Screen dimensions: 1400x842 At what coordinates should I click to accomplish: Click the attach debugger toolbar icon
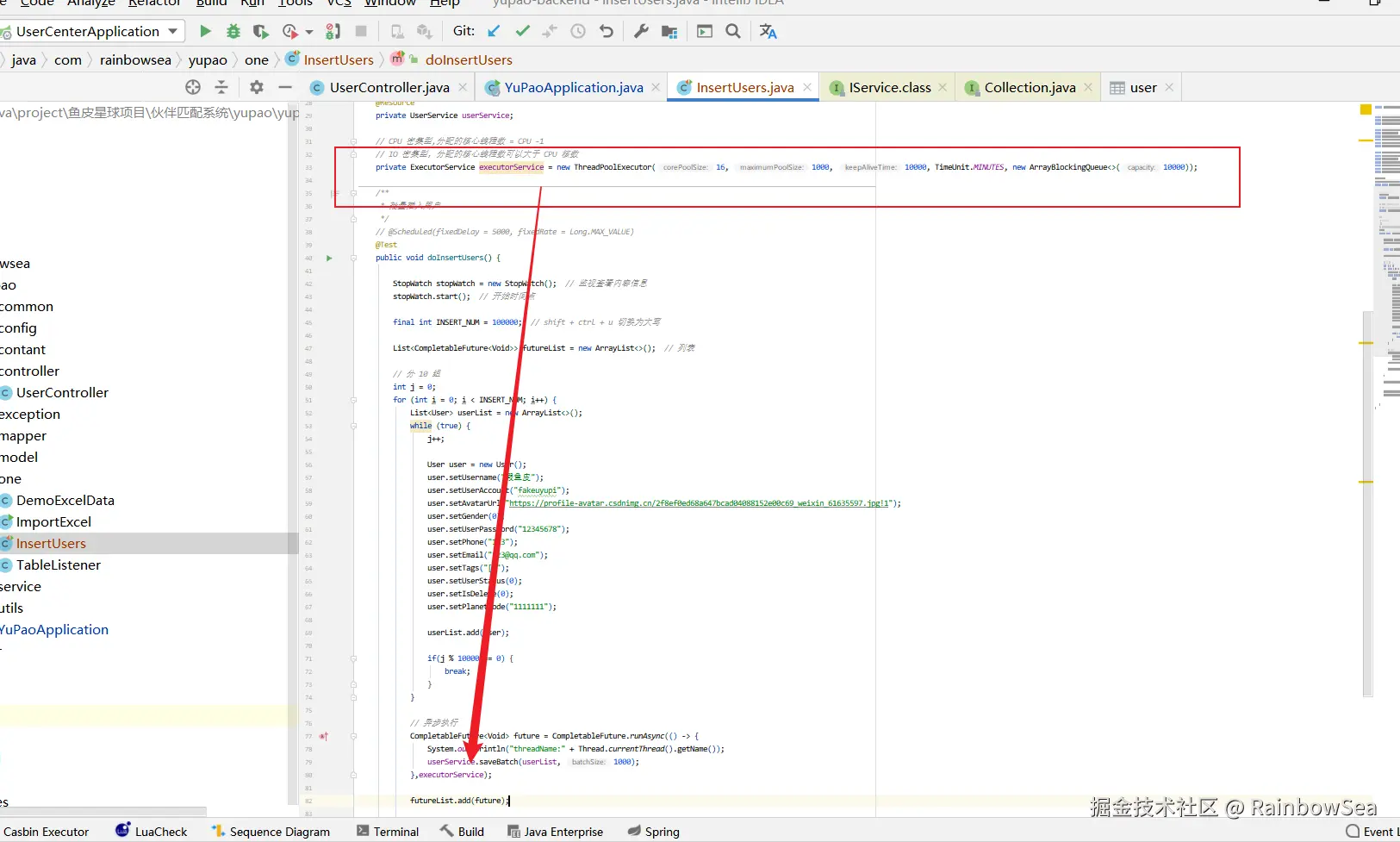333,31
